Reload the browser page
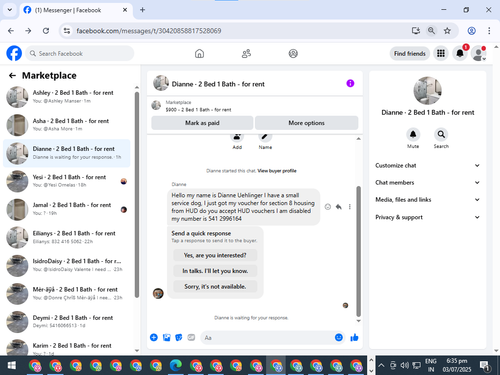This screenshot has height=375, width=500. pyautogui.click(x=46, y=31)
